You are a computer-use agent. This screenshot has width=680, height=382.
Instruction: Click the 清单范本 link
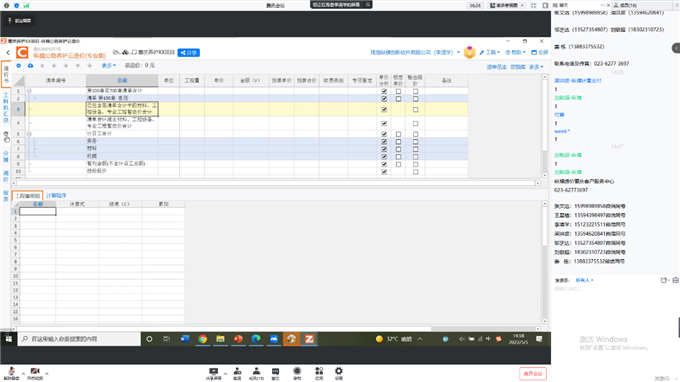pyautogui.click(x=497, y=67)
